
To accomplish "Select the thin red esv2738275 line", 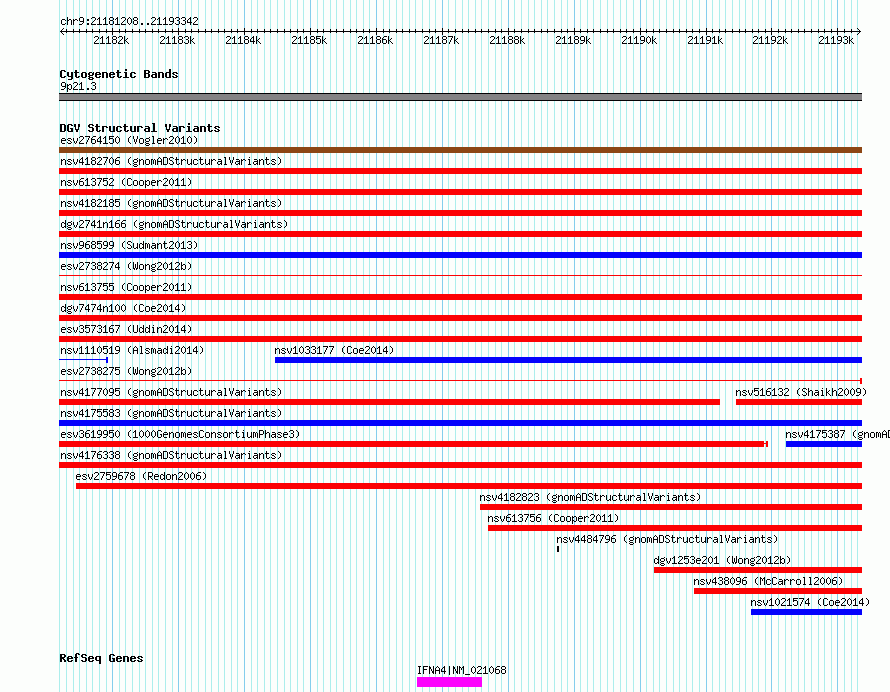I will [460, 381].
